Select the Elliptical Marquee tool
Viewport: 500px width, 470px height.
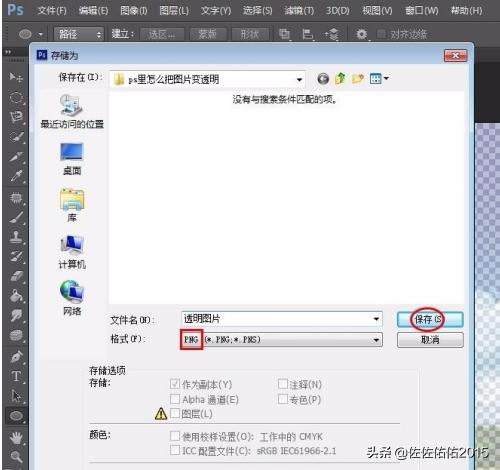tap(16, 97)
